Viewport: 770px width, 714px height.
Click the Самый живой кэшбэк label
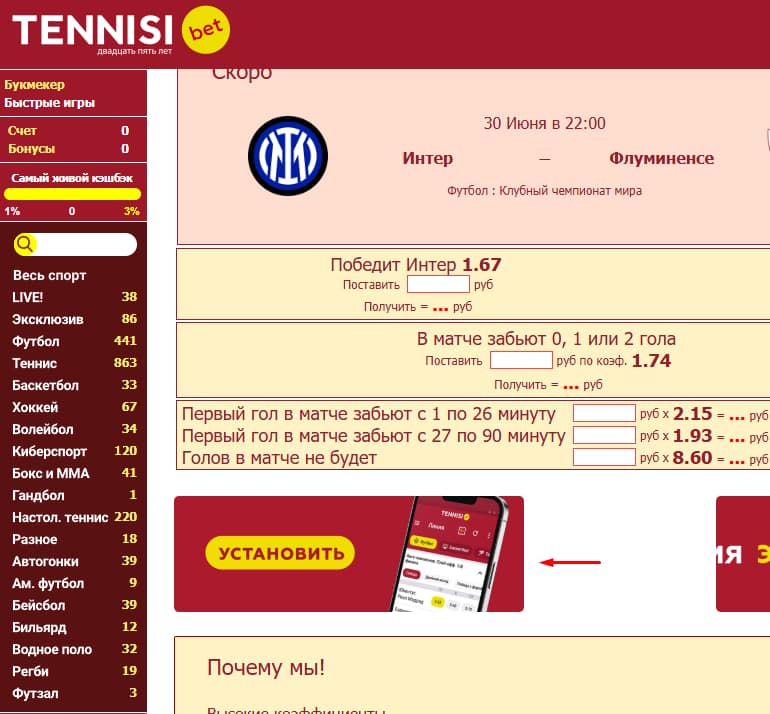pos(72,178)
